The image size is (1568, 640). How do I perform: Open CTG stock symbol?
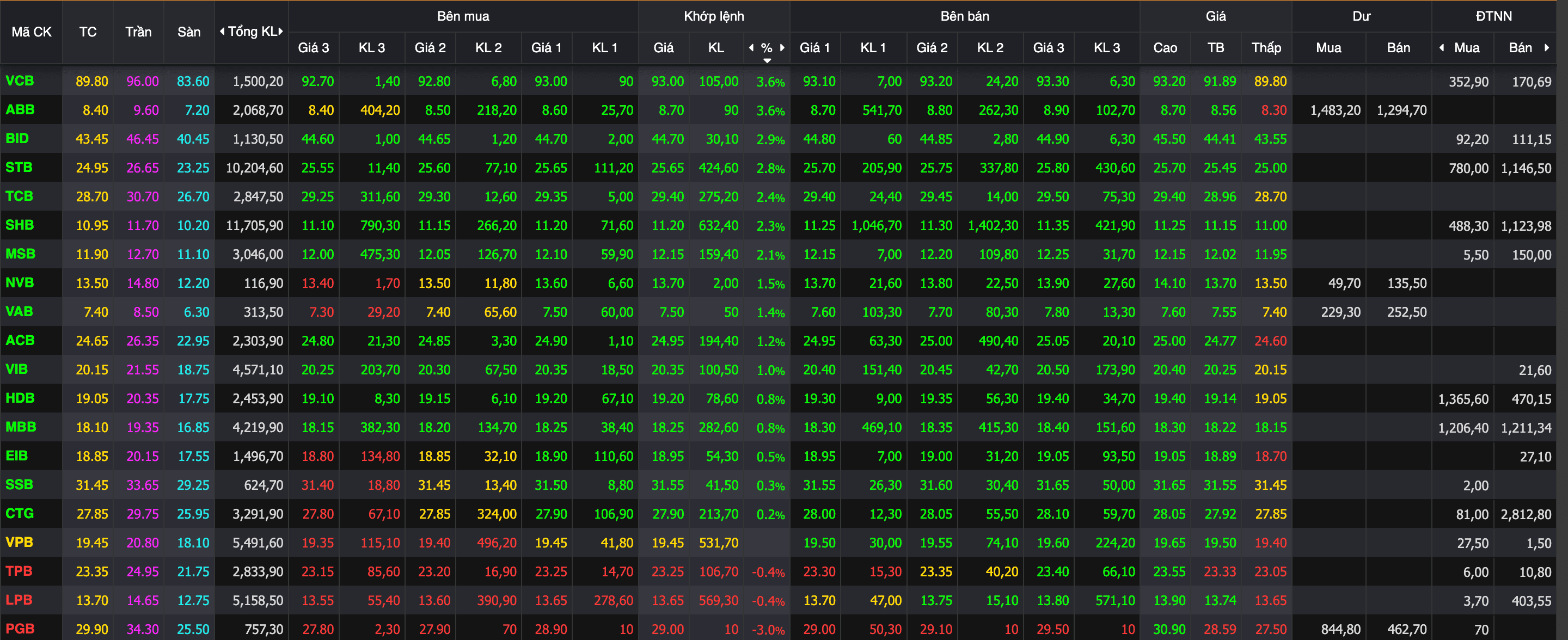click(20, 513)
